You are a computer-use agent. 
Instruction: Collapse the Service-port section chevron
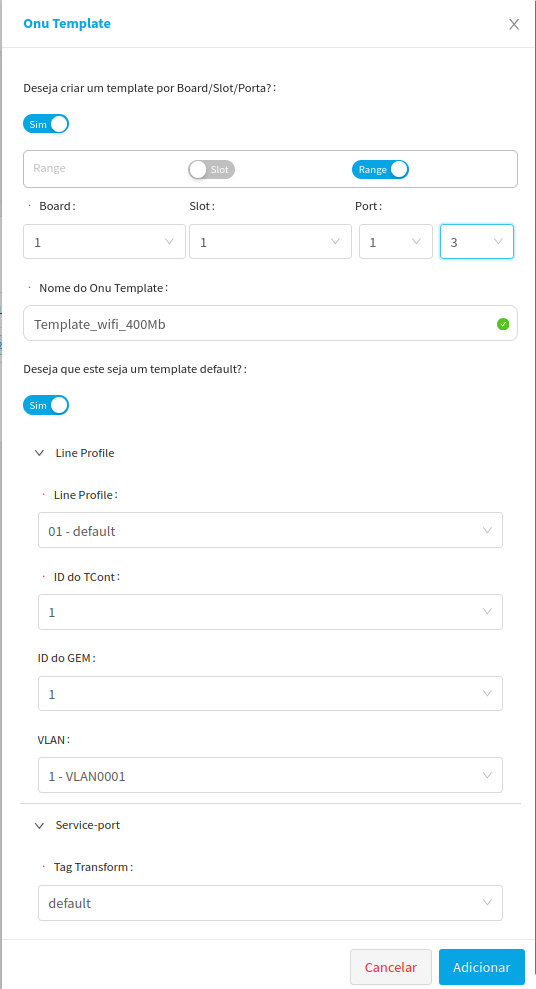click(40, 825)
